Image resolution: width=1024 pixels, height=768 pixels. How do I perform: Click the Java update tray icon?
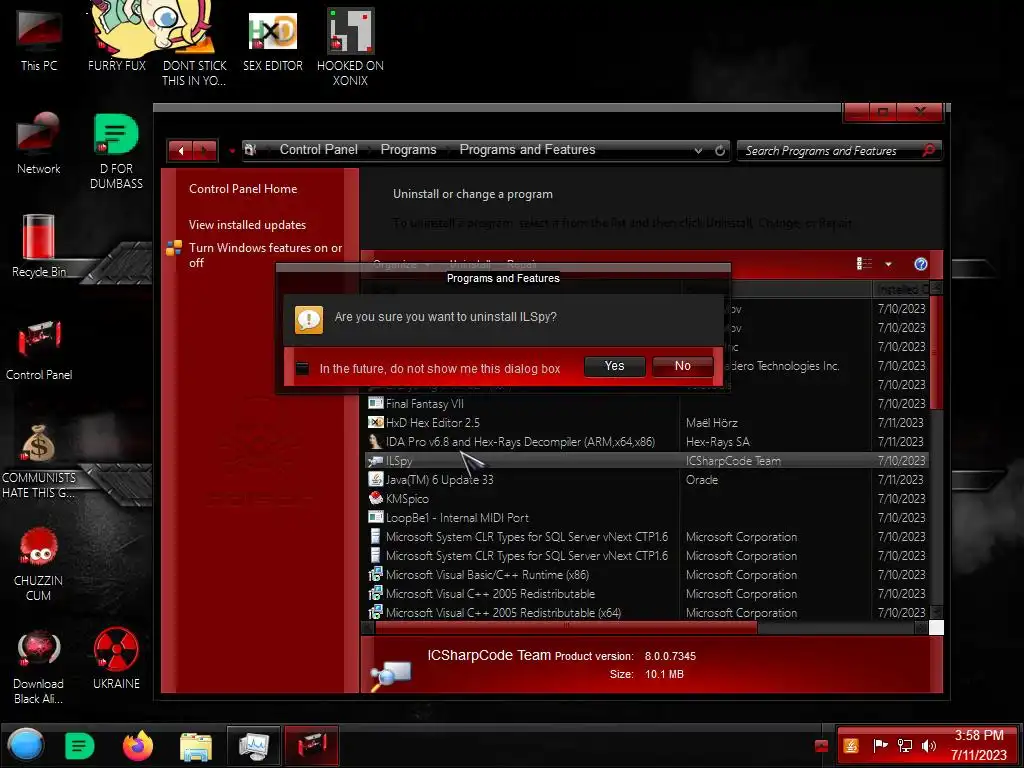[x=851, y=746]
